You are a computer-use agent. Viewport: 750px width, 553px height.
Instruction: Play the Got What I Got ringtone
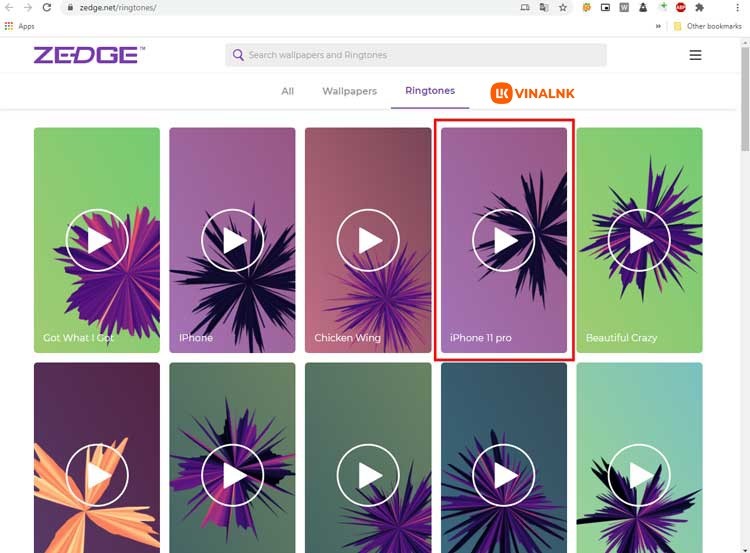pos(97,240)
